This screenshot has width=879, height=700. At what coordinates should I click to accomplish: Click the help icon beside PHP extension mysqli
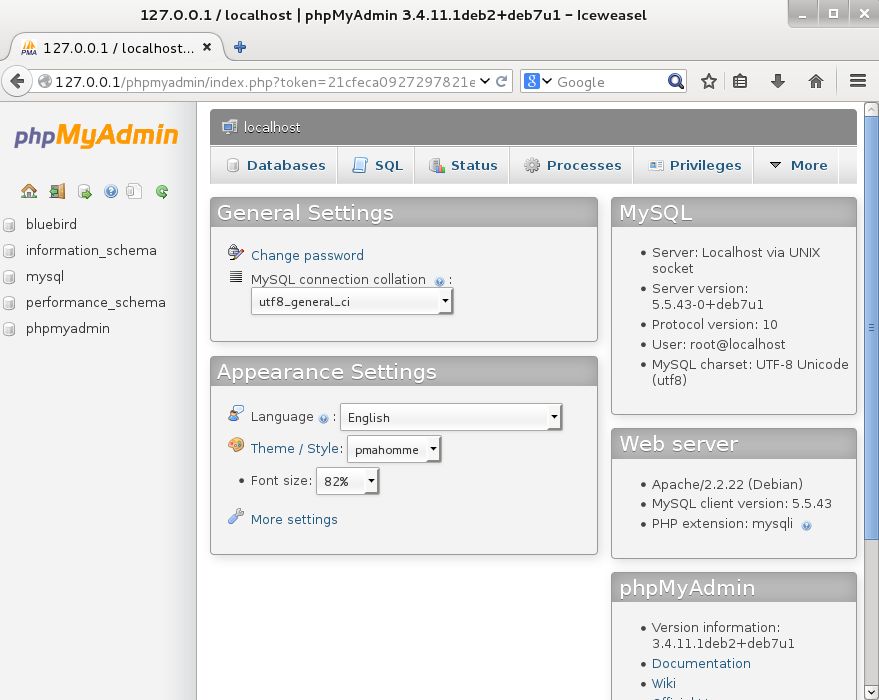(806, 525)
